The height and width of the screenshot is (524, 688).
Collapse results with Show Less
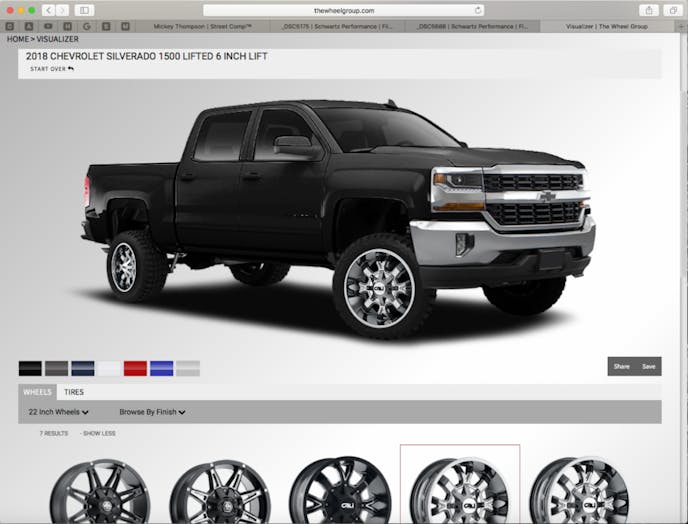click(x=99, y=433)
